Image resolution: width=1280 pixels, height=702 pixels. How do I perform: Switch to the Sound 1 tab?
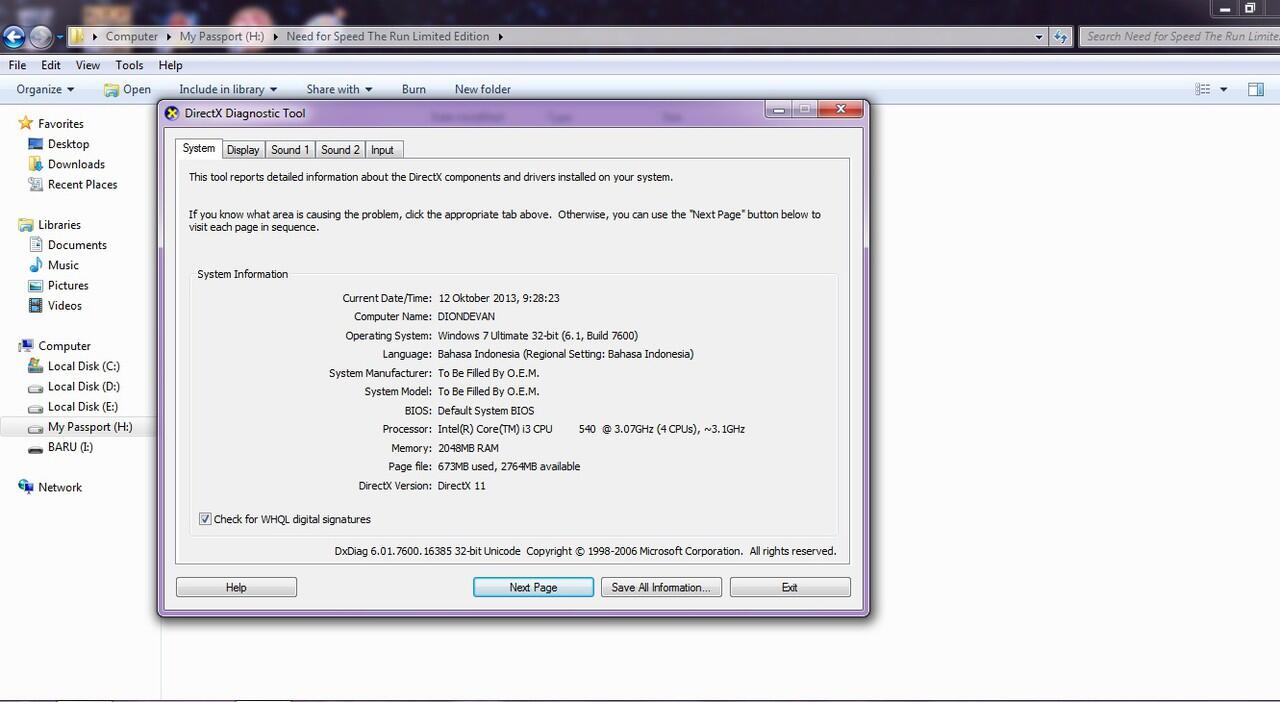pos(290,150)
